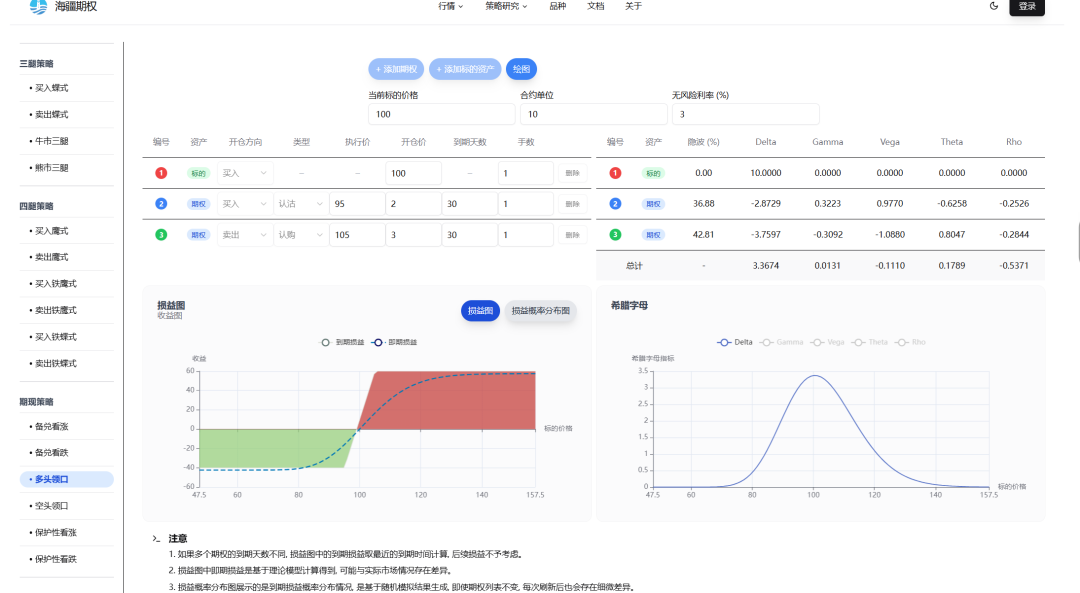Click the red number 1 row badge
The height and width of the screenshot is (593, 1080).
tap(161, 173)
